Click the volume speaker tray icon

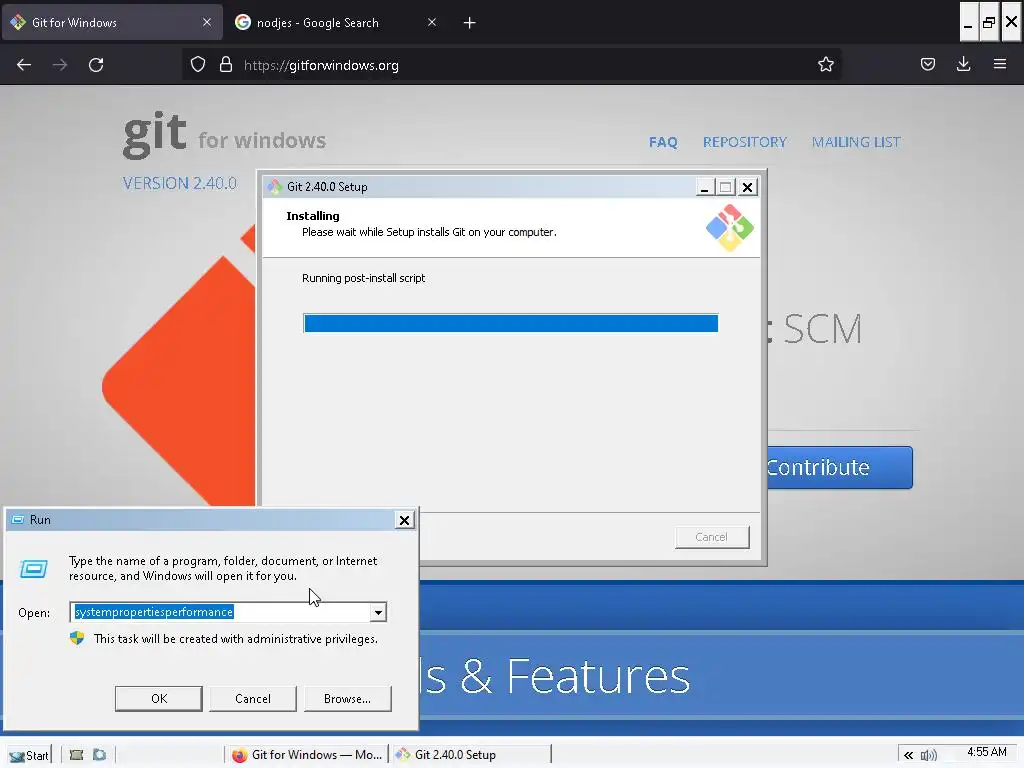click(928, 756)
